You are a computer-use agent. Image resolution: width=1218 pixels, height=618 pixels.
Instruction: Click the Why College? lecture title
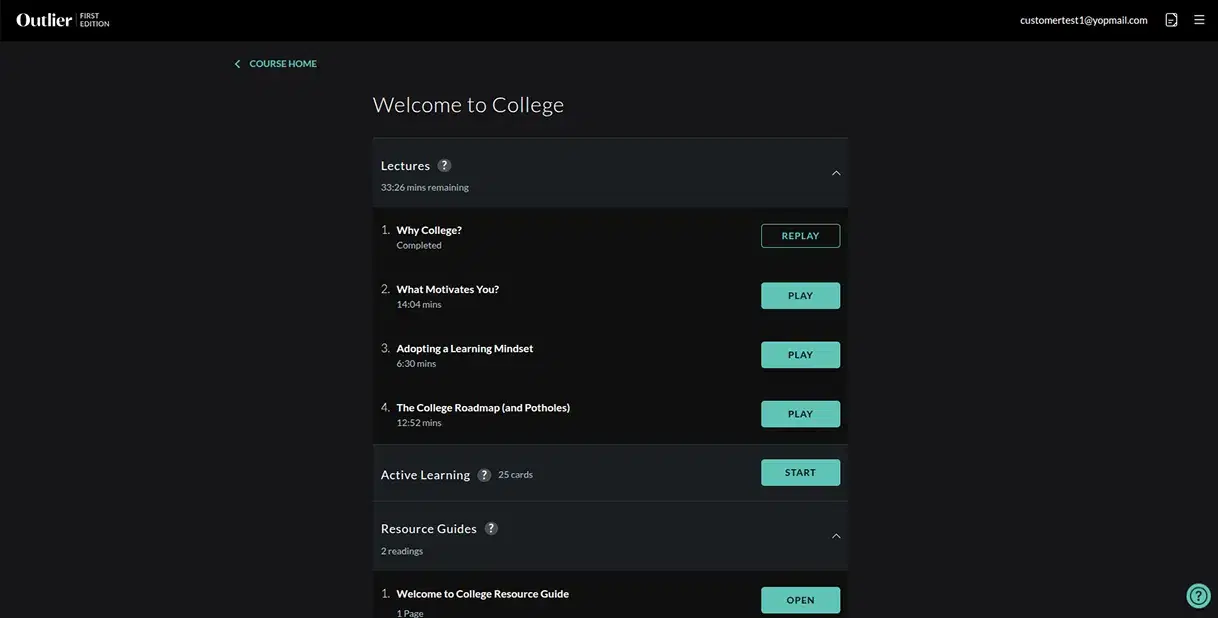coord(429,230)
